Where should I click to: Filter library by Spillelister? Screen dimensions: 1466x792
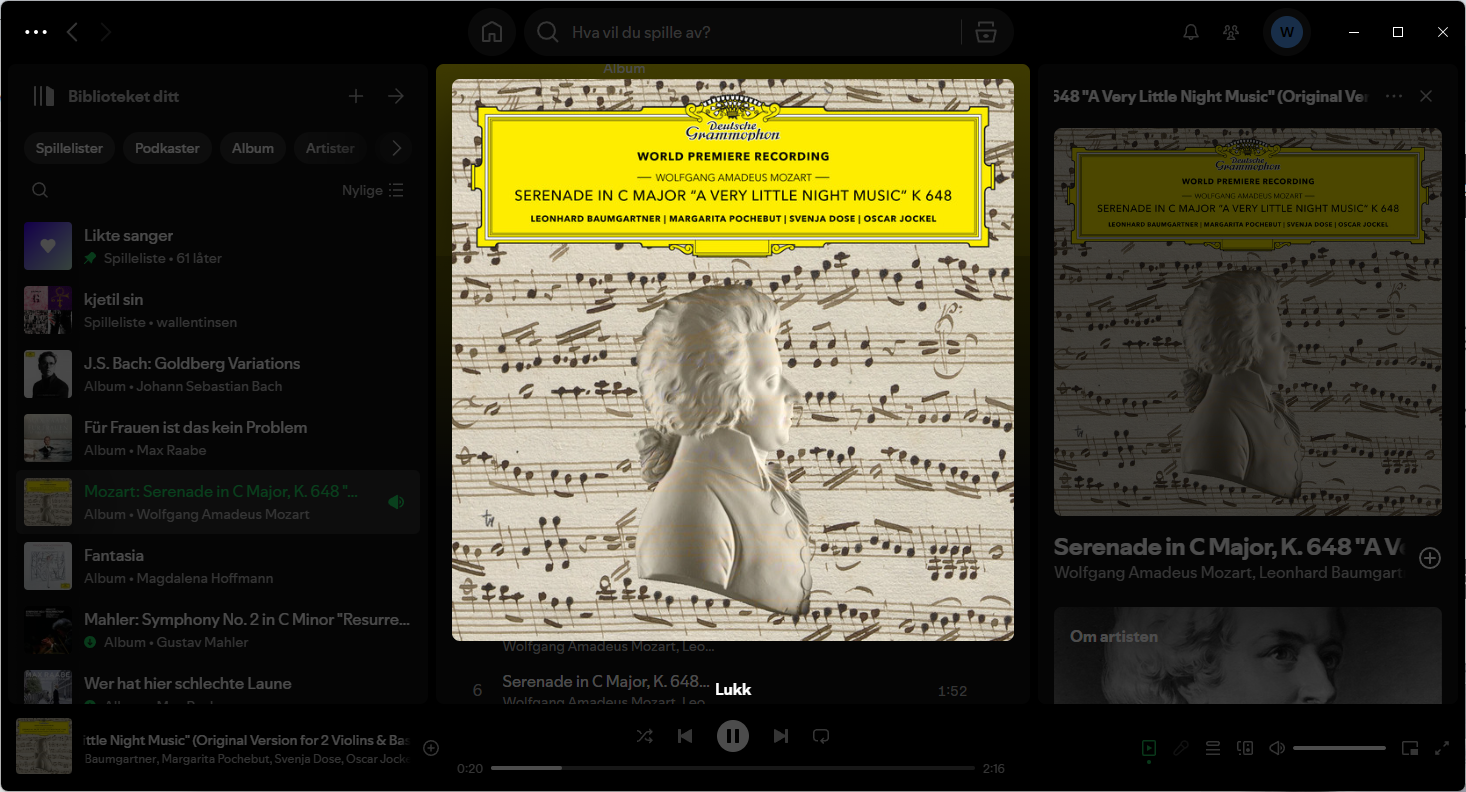(x=70, y=148)
